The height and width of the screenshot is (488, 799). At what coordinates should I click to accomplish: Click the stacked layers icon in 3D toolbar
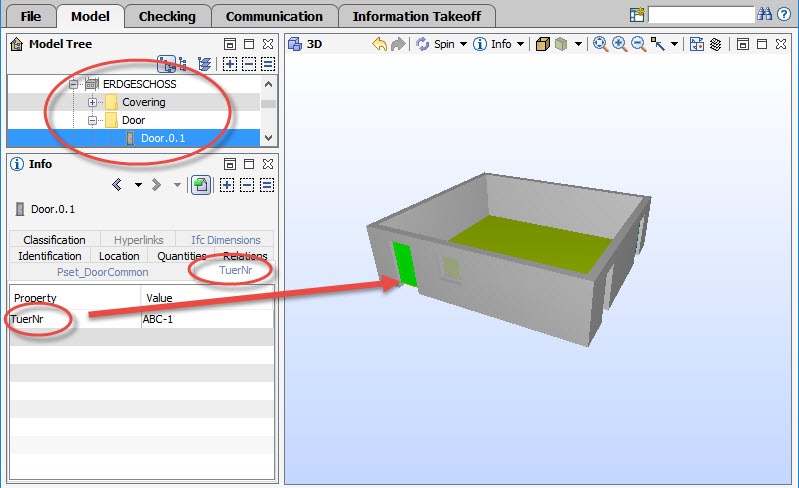tap(715, 44)
